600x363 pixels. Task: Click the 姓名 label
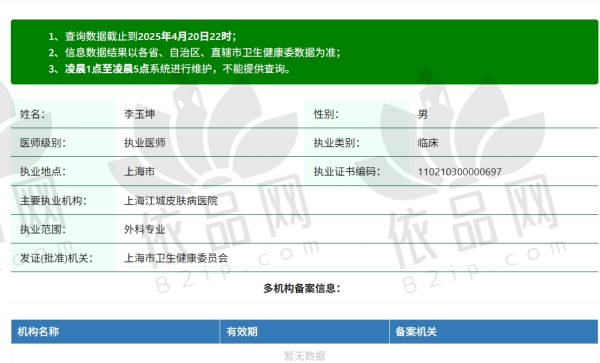tap(32, 114)
